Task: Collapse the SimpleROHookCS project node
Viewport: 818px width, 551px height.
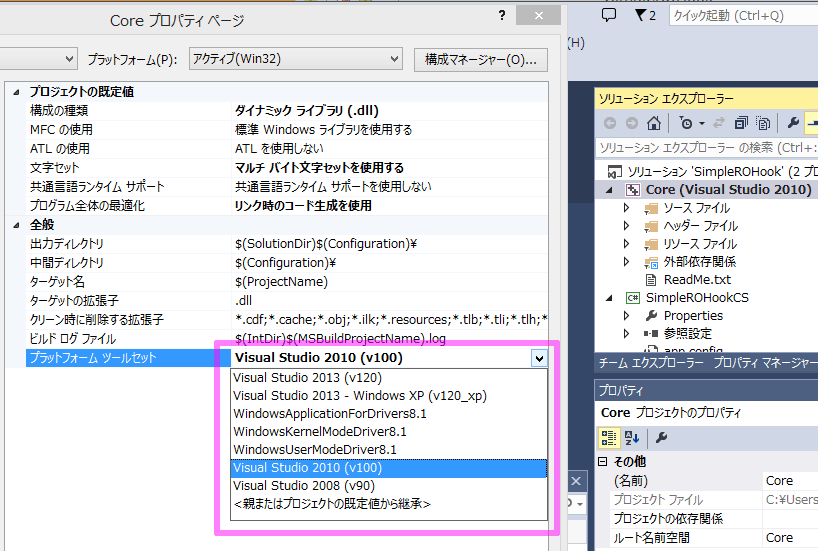Action: click(x=609, y=298)
